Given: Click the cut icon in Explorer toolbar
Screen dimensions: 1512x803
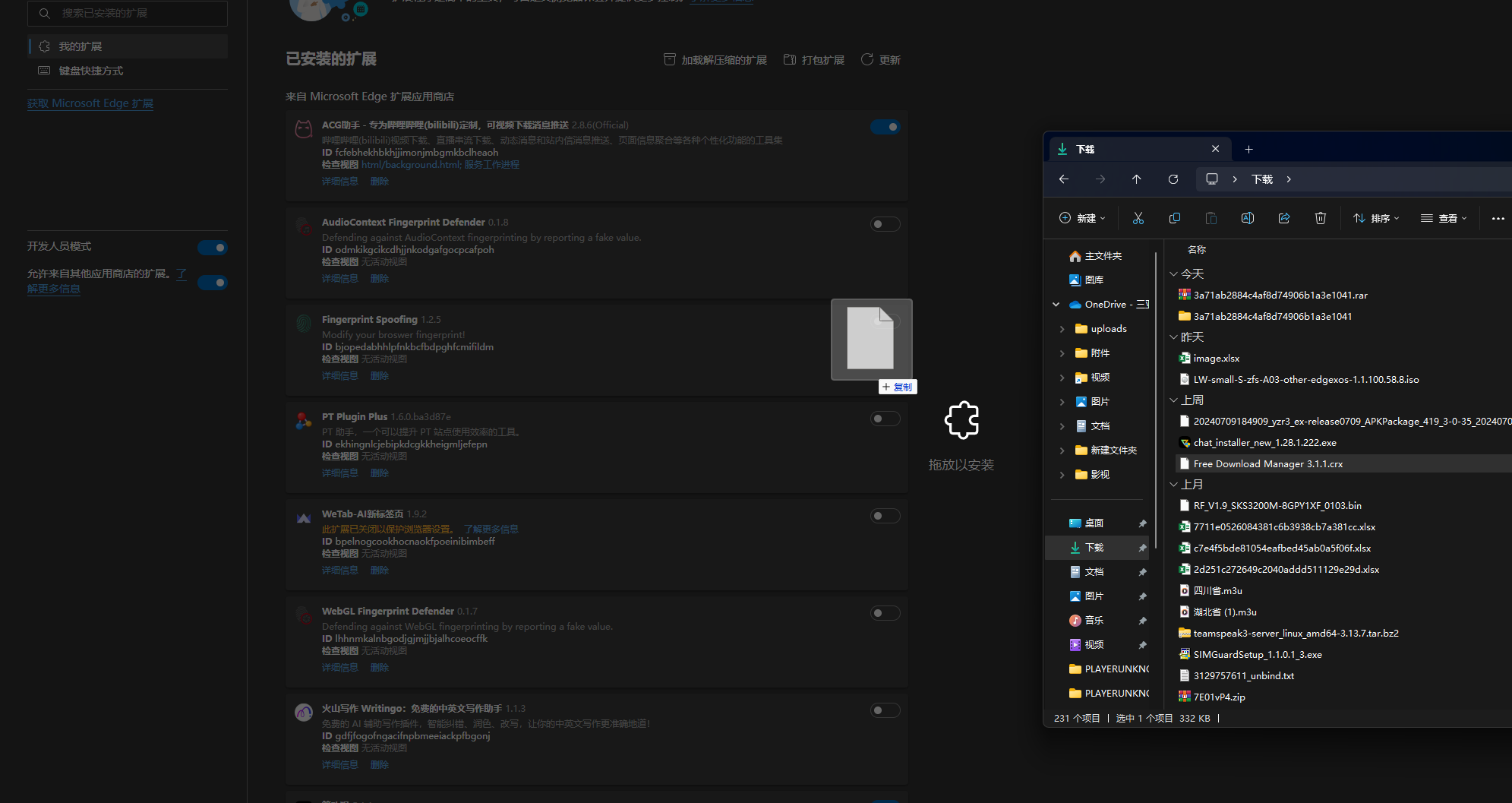Looking at the screenshot, I should tap(1138, 218).
